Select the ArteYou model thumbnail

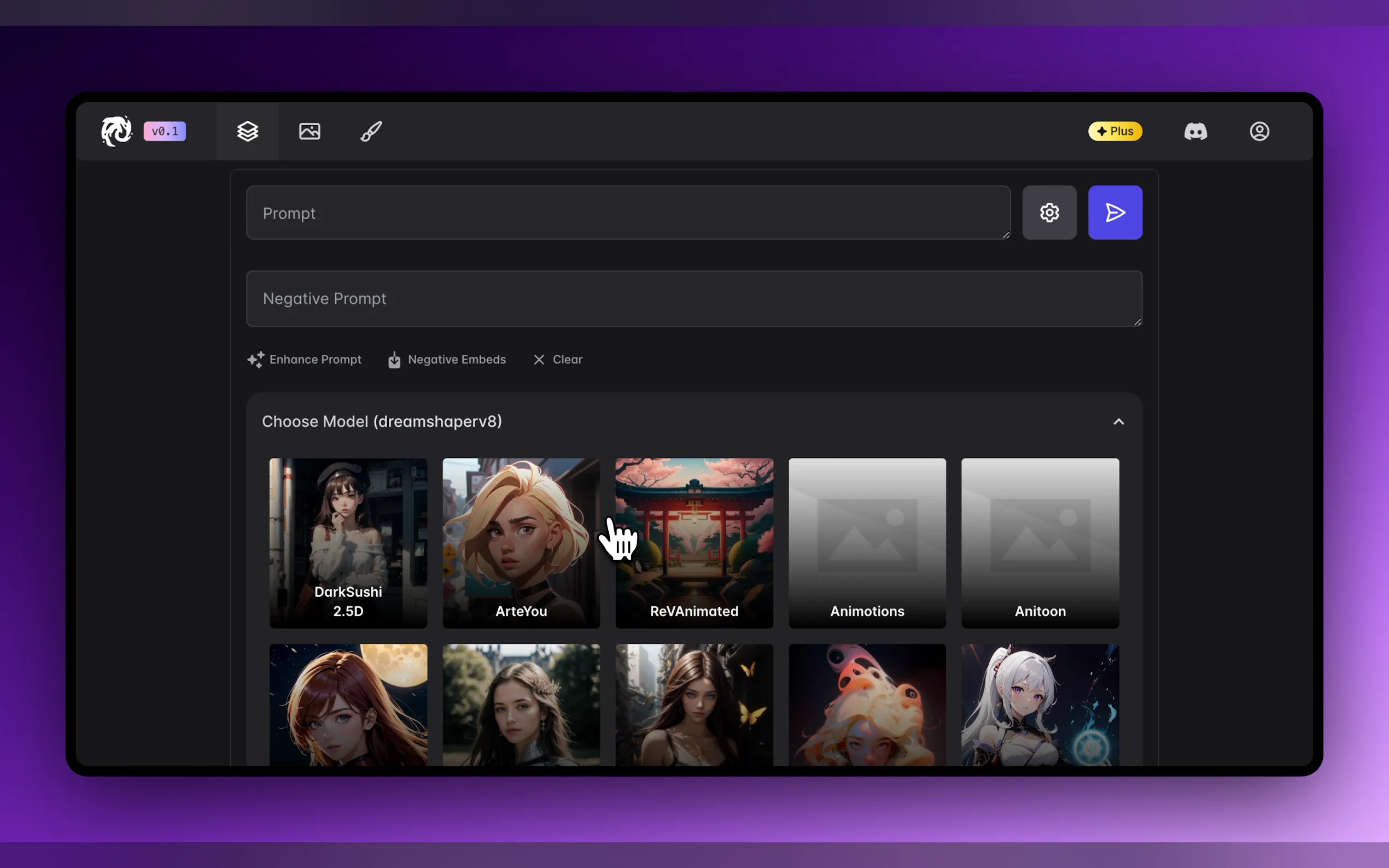pos(521,542)
